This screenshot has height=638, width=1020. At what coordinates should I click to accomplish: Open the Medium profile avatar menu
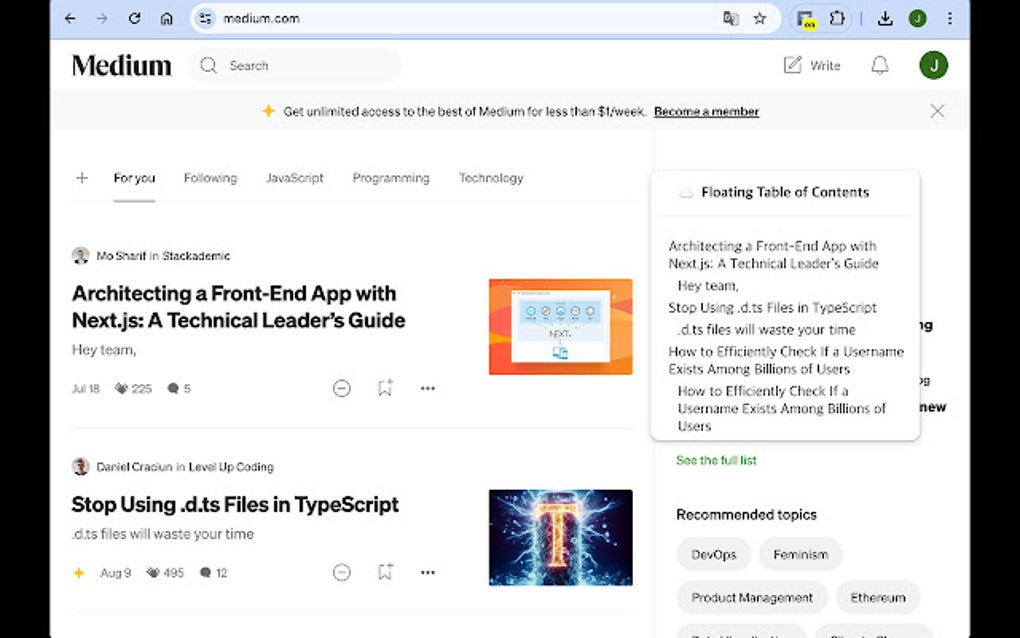pos(933,65)
